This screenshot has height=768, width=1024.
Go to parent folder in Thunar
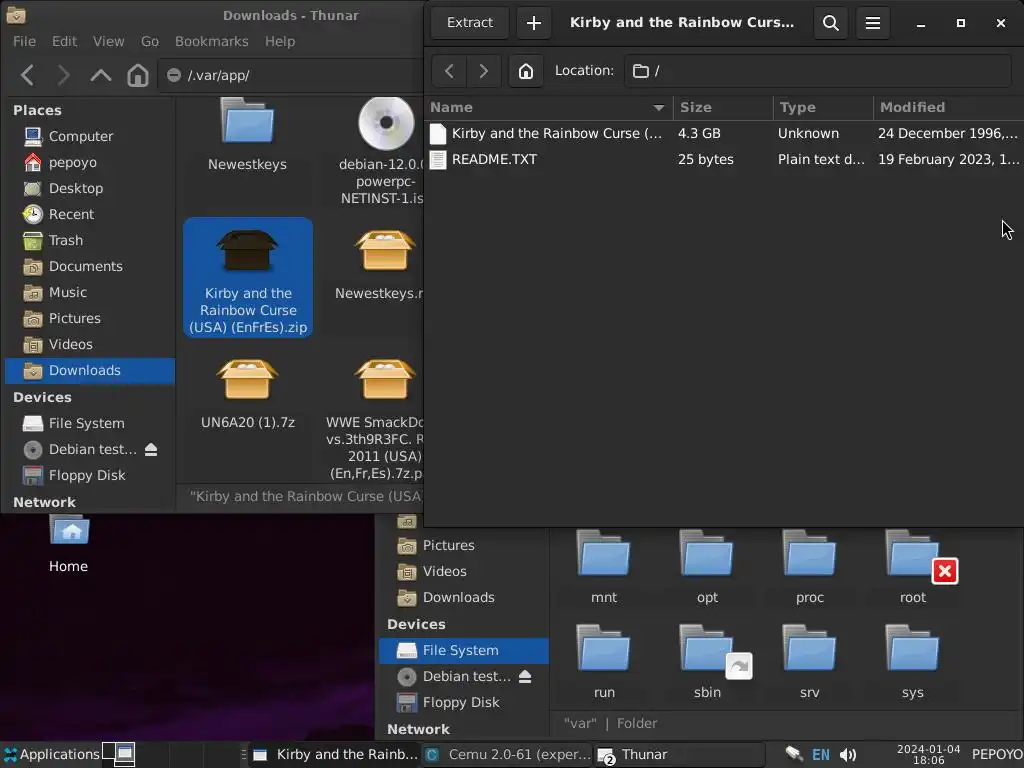click(x=101, y=75)
